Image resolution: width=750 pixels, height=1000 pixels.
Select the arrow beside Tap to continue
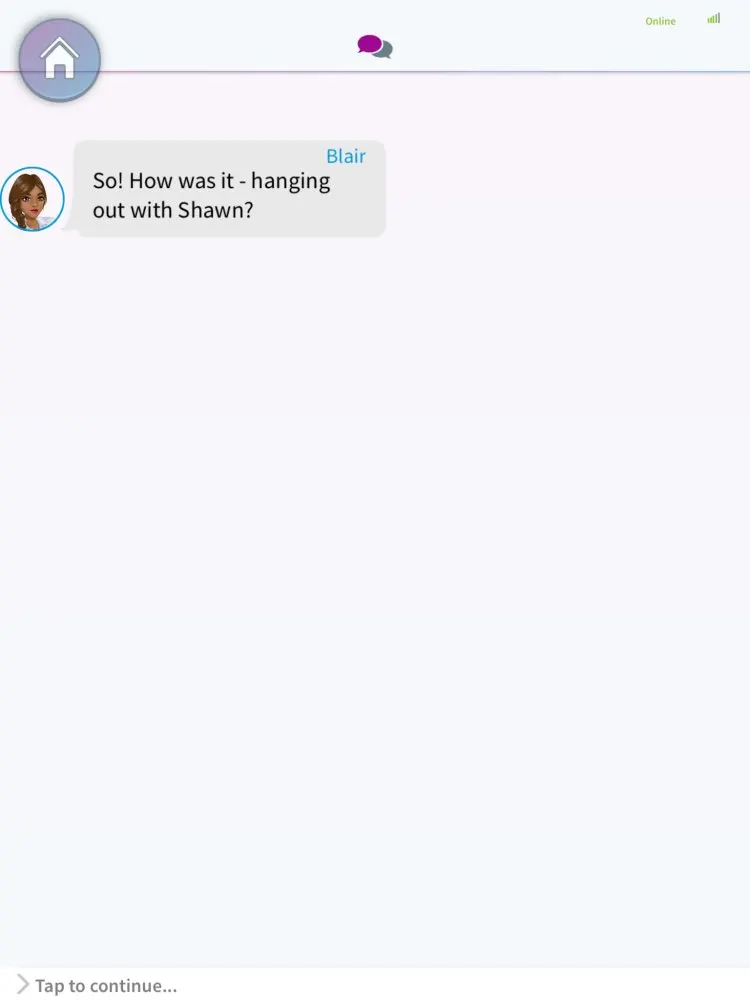click(22, 984)
